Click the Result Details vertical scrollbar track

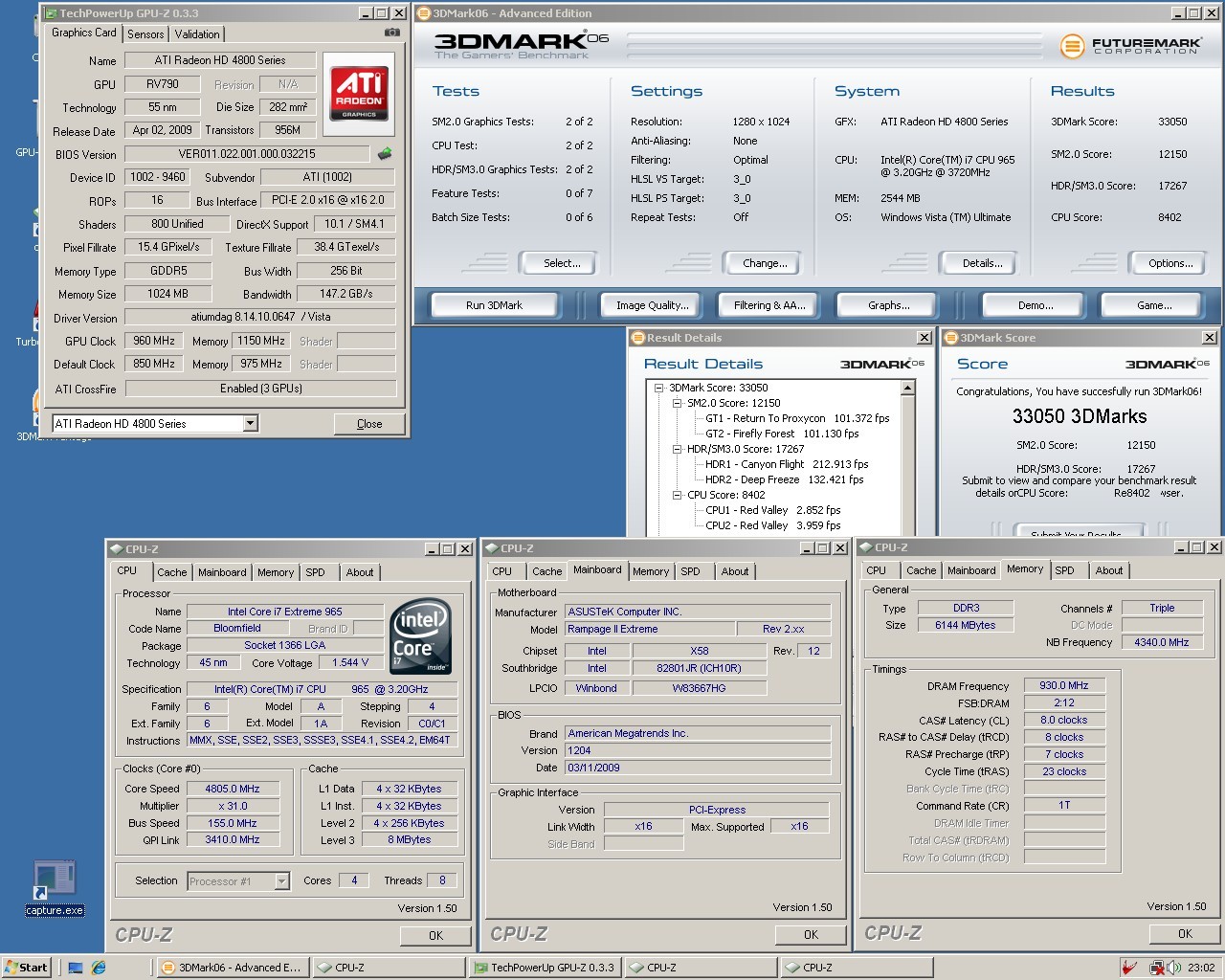(907, 465)
